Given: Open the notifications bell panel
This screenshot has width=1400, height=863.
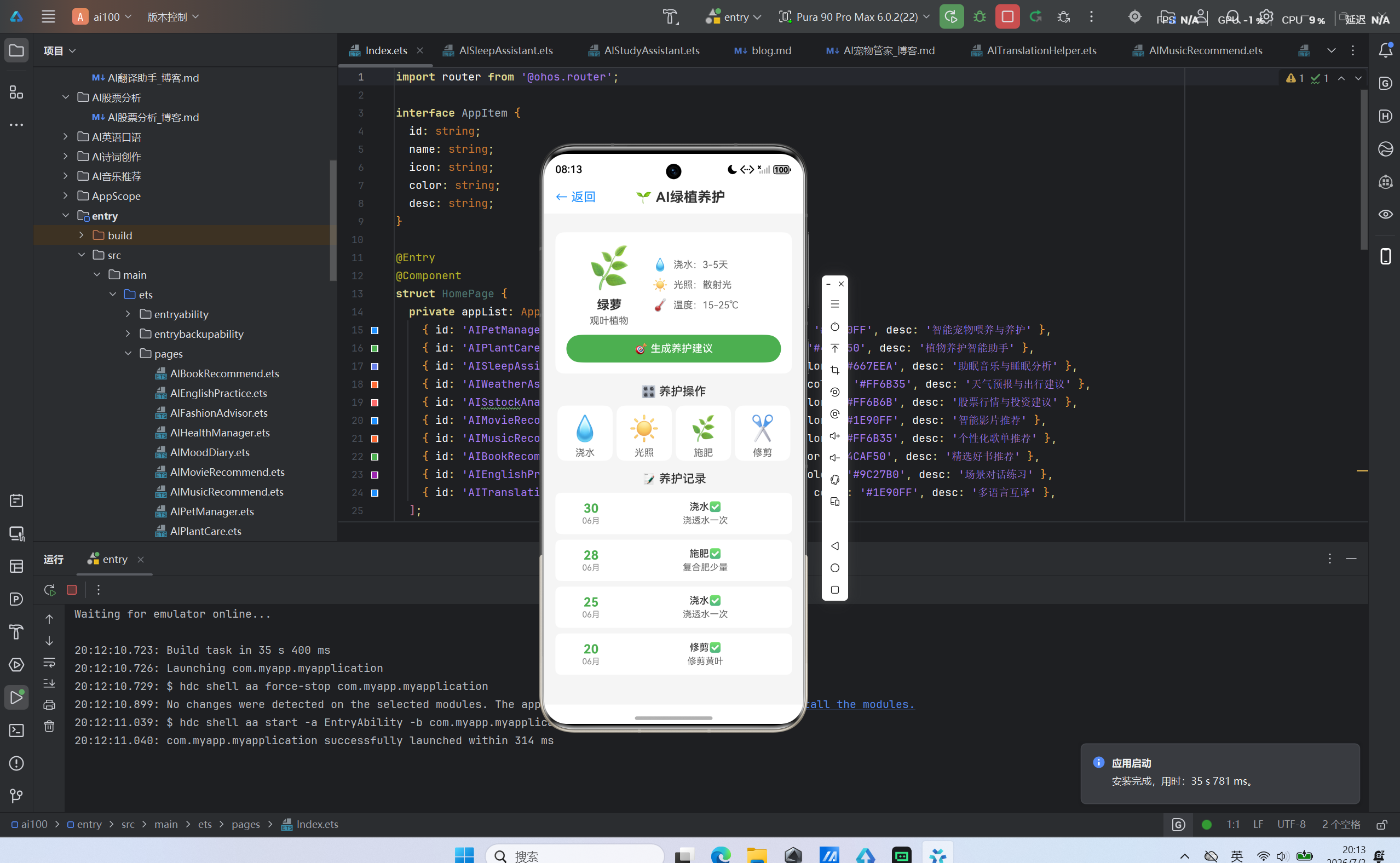Looking at the screenshot, I should point(1385,50).
